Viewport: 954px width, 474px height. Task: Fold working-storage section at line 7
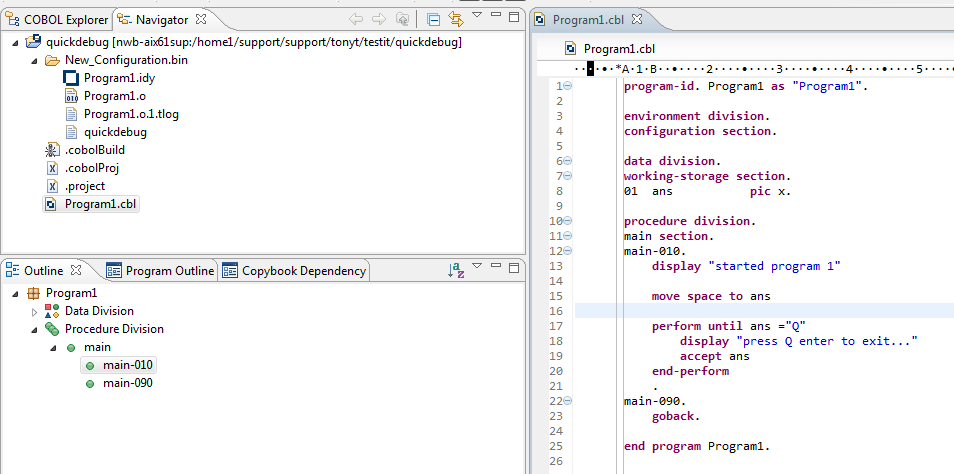click(x=567, y=176)
